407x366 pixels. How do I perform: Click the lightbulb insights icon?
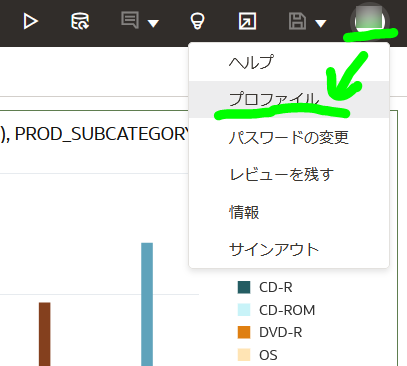(197, 21)
